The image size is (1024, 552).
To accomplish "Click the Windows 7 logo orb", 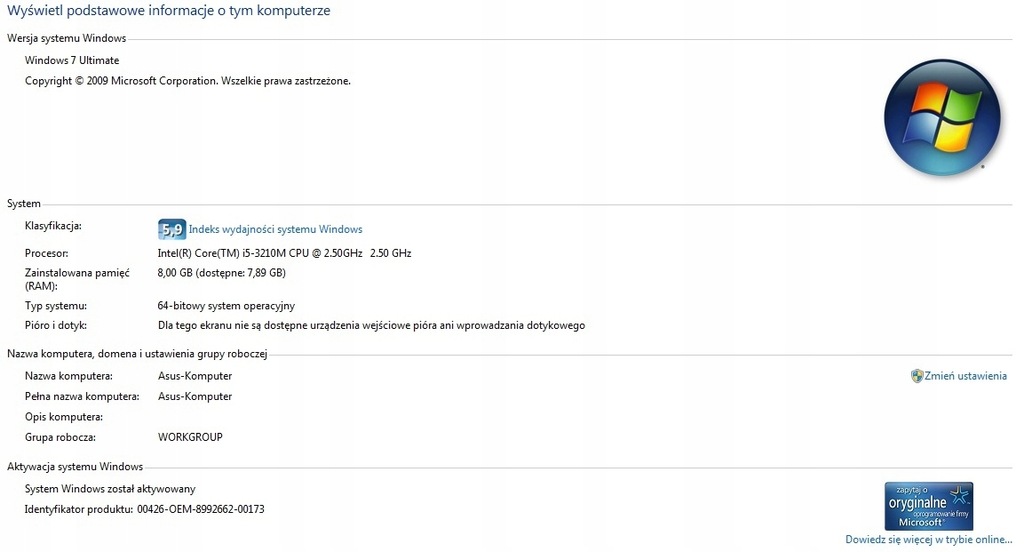I will click(x=942, y=118).
